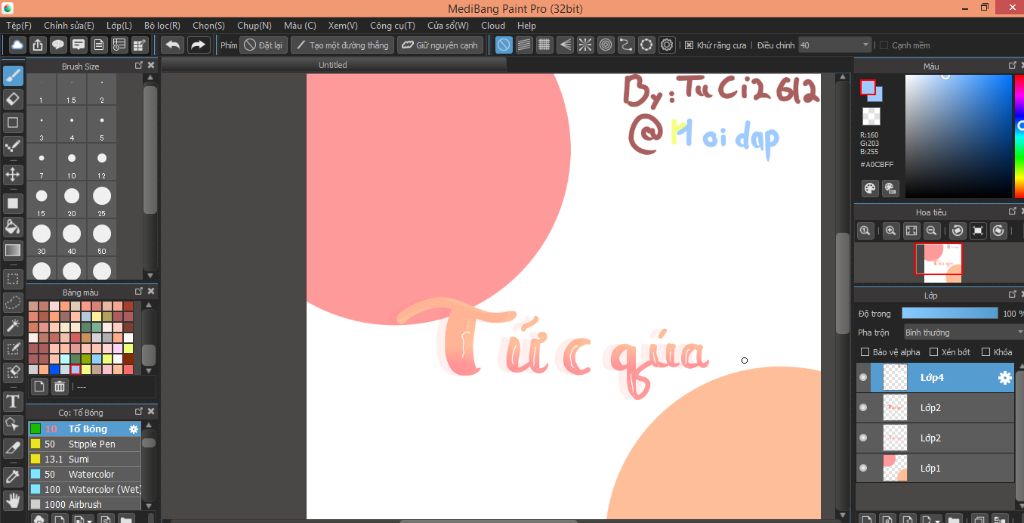The height and width of the screenshot is (523, 1024).
Task: Delete selected palette color with trash icon
Action: point(59,387)
